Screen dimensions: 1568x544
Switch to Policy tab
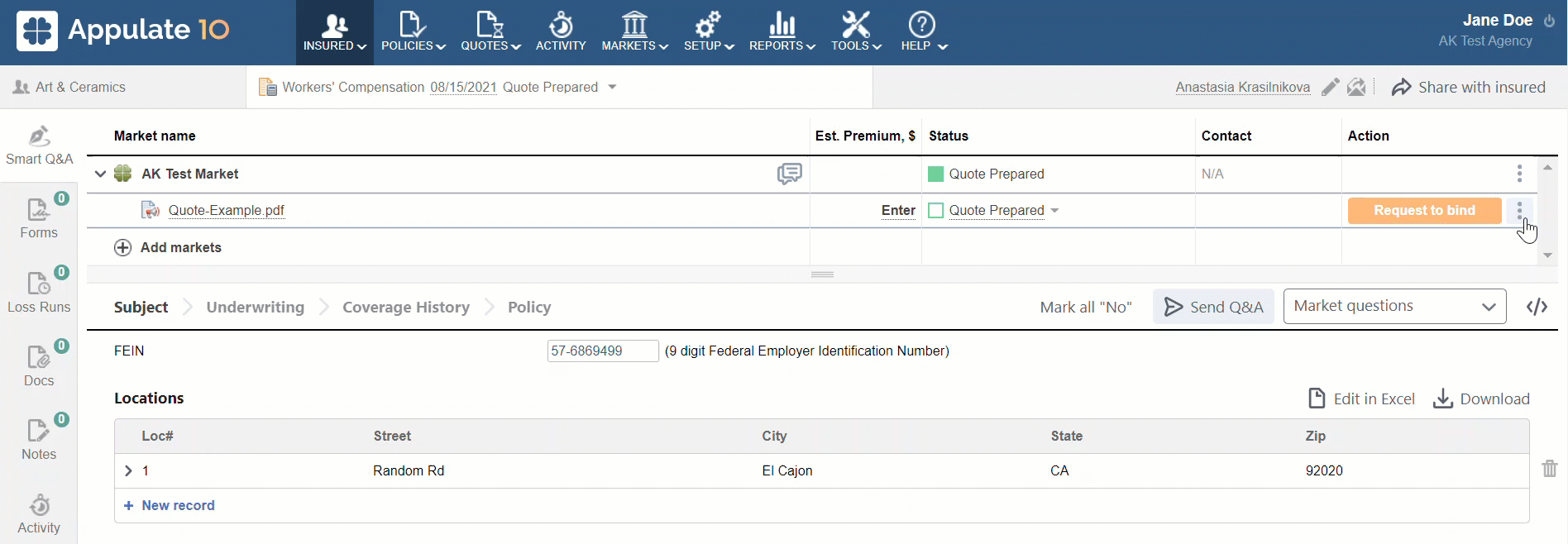pos(529,307)
